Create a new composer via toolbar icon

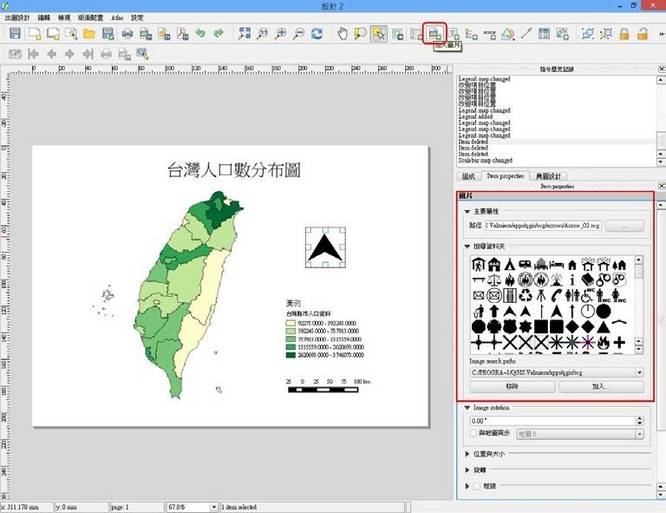34,34
